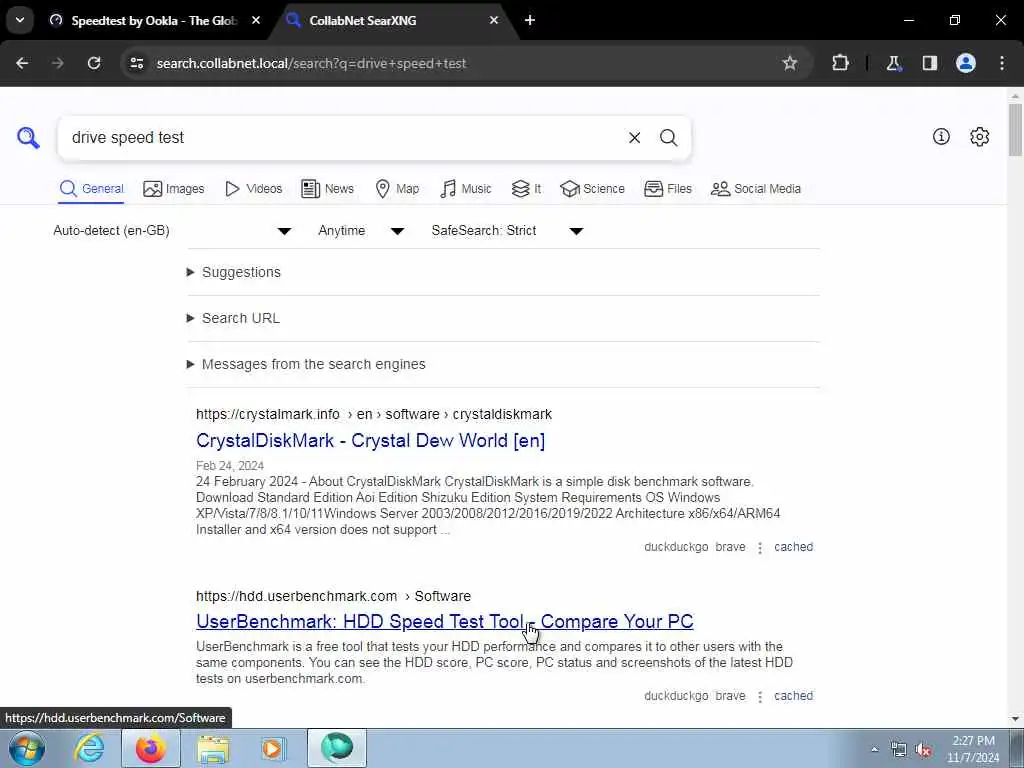Open cached link for UserBenchmark result
Viewport: 1024px width, 768px height.
tap(793, 696)
